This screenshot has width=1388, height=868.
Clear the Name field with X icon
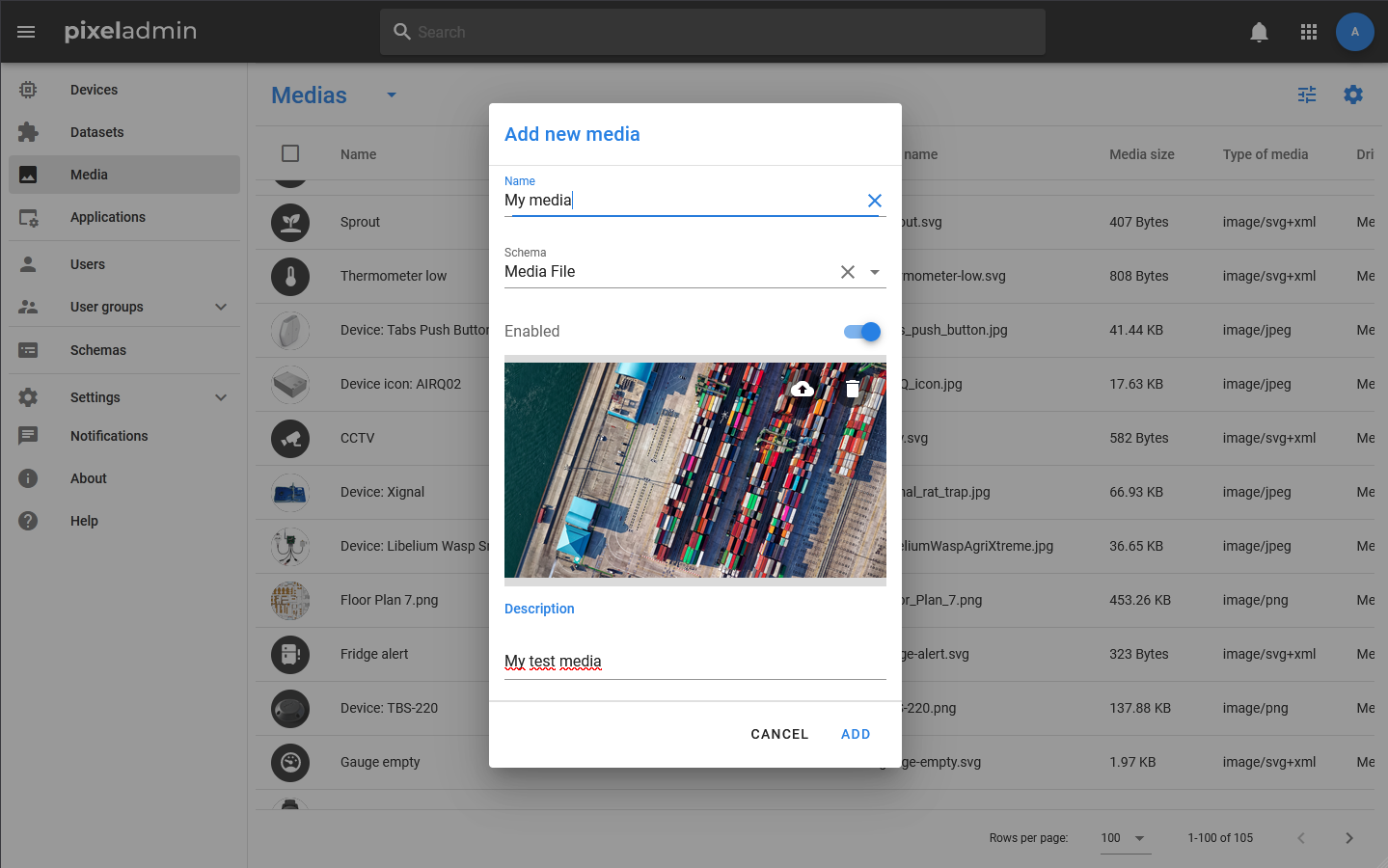coord(874,201)
